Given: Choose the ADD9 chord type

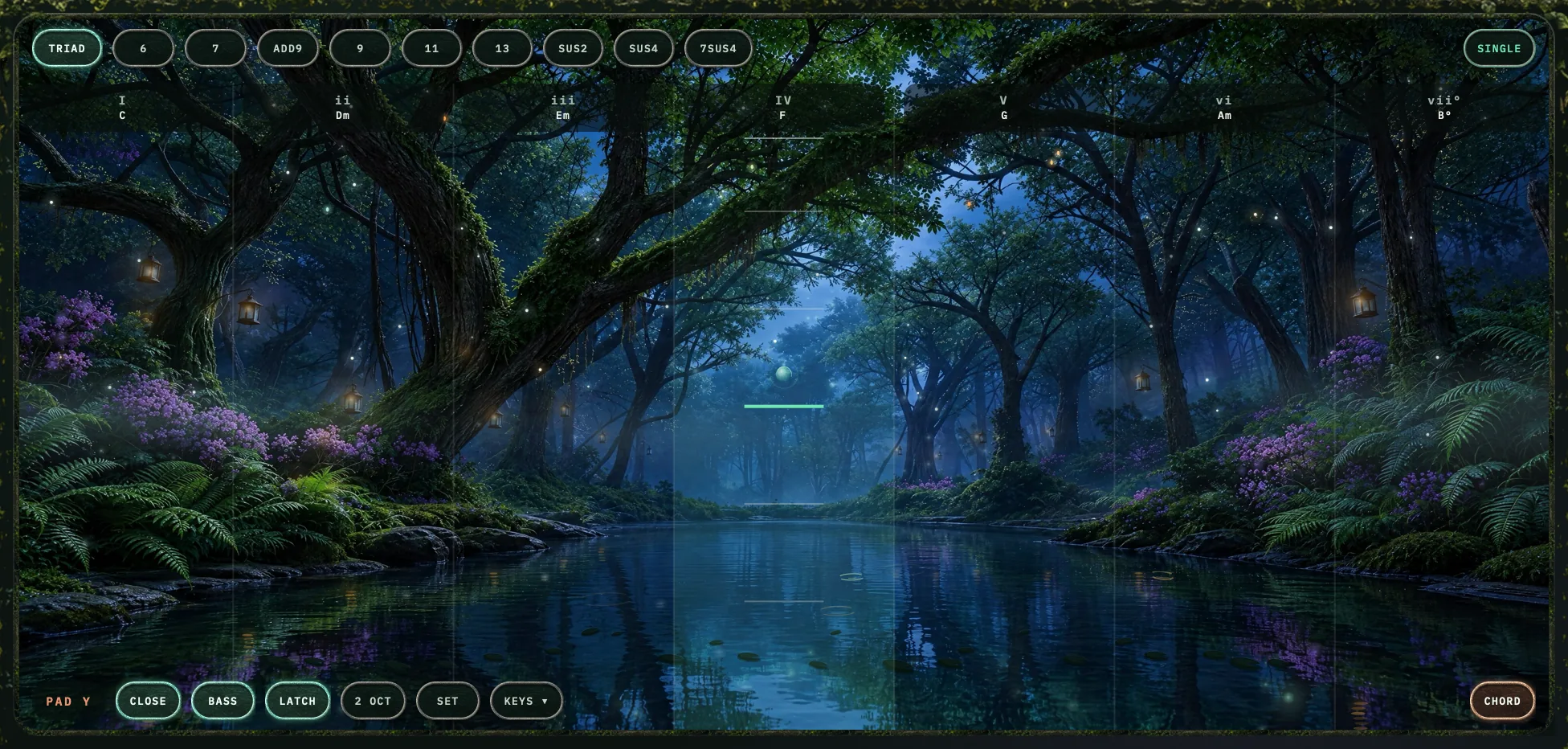Looking at the screenshot, I should (x=288, y=48).
